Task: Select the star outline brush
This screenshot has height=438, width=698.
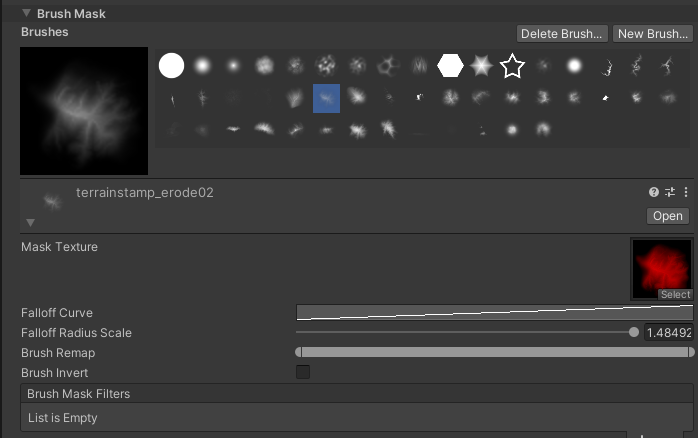Action: (512, 66)
